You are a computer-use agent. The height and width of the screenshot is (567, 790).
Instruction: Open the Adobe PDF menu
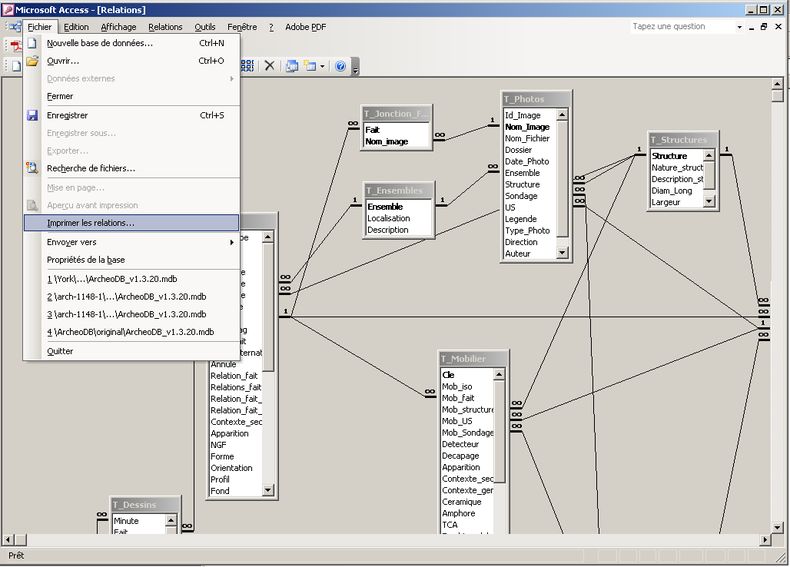coord(305,27)
